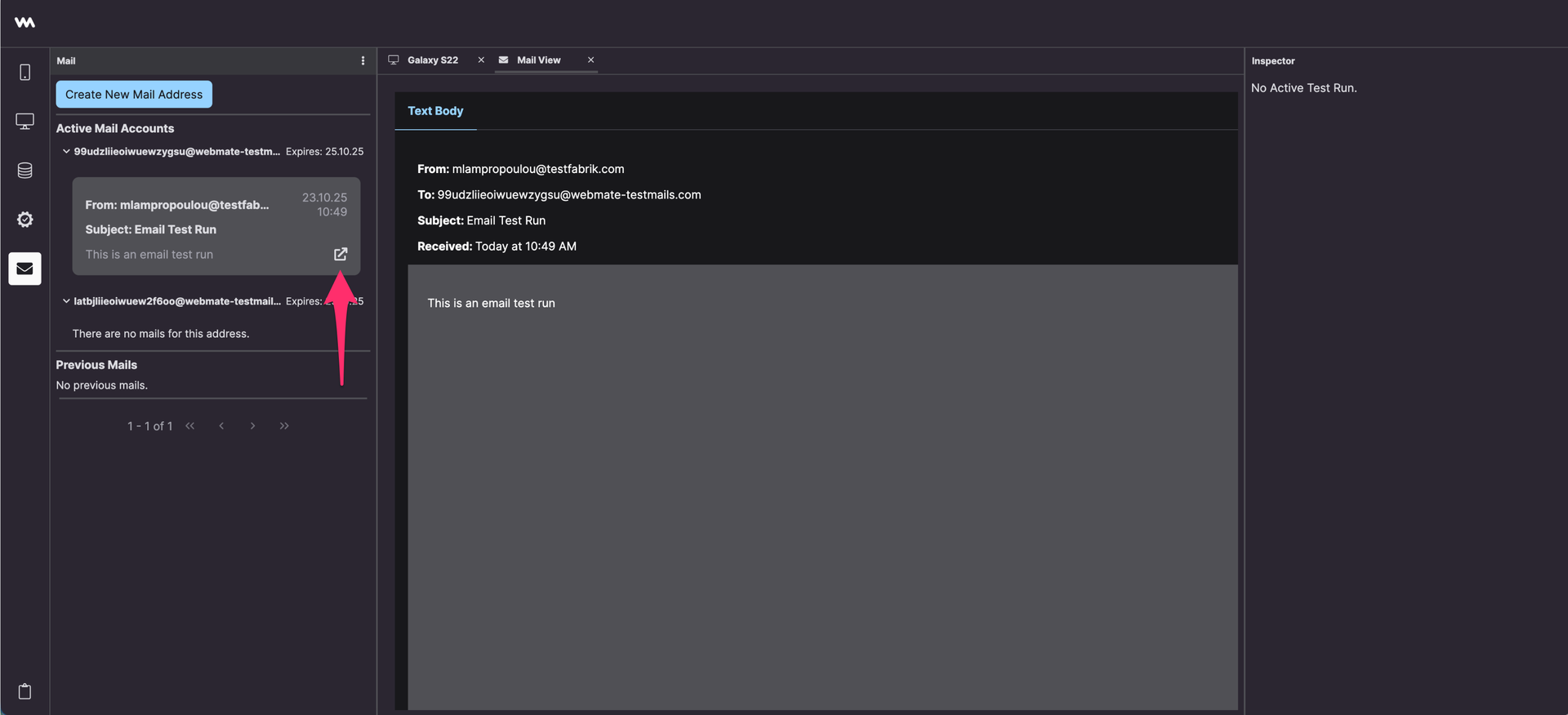Close the Galaxy S22 tab
The width and height of the screenshot is (1568, 715).
point(481,60)
